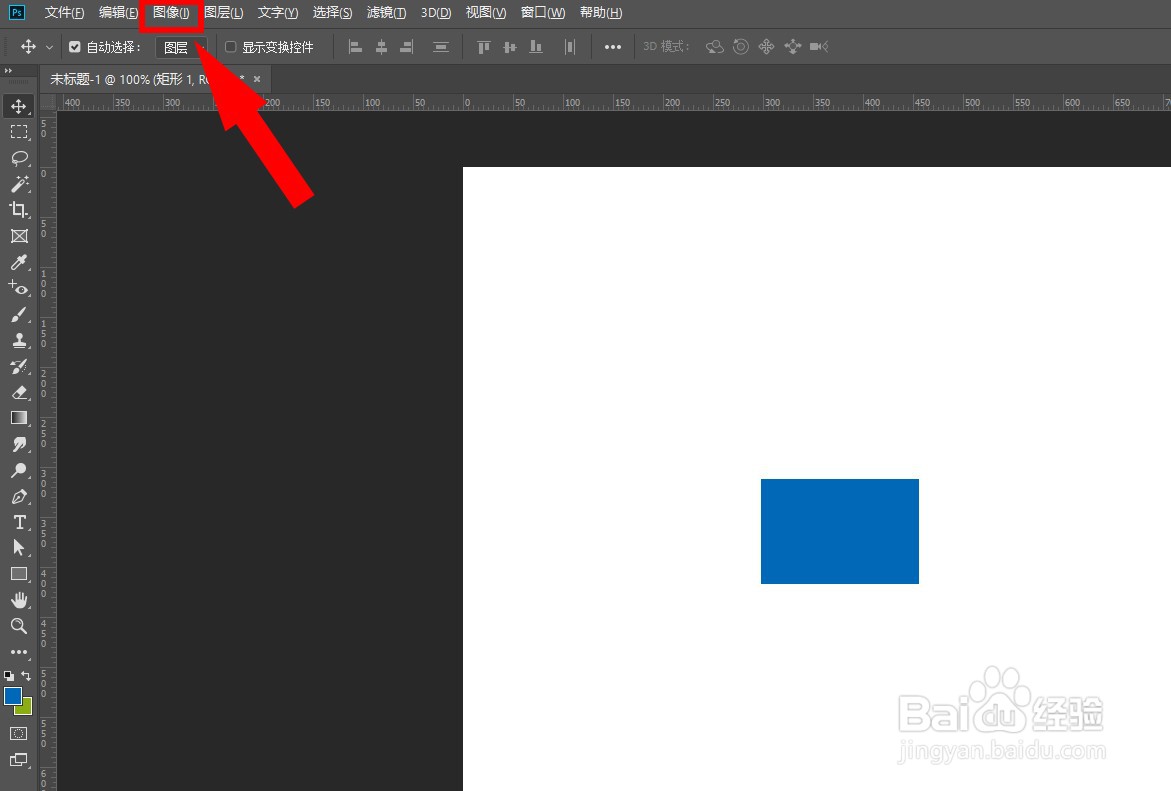Open the 3D(D) menu
The image size is (1171, 791).
pos(435,13)
